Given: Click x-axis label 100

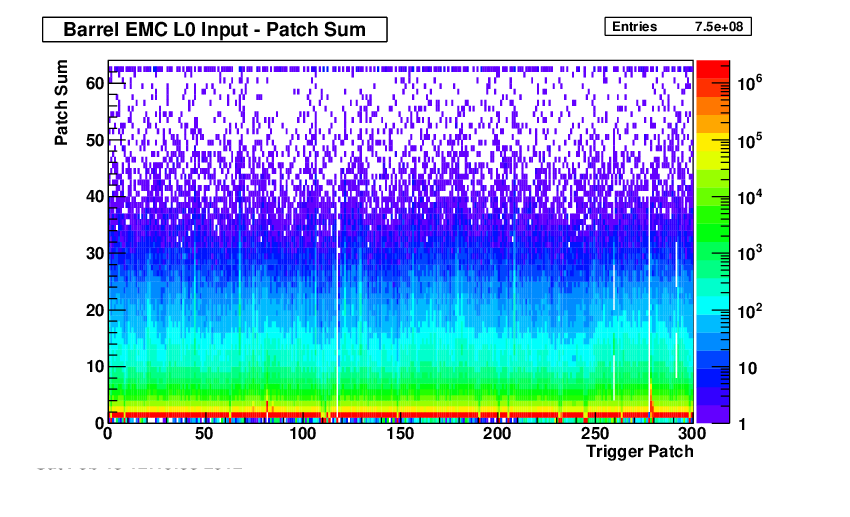Looking at the screenshot, I should pyautogui.click(x=302, y=434).
